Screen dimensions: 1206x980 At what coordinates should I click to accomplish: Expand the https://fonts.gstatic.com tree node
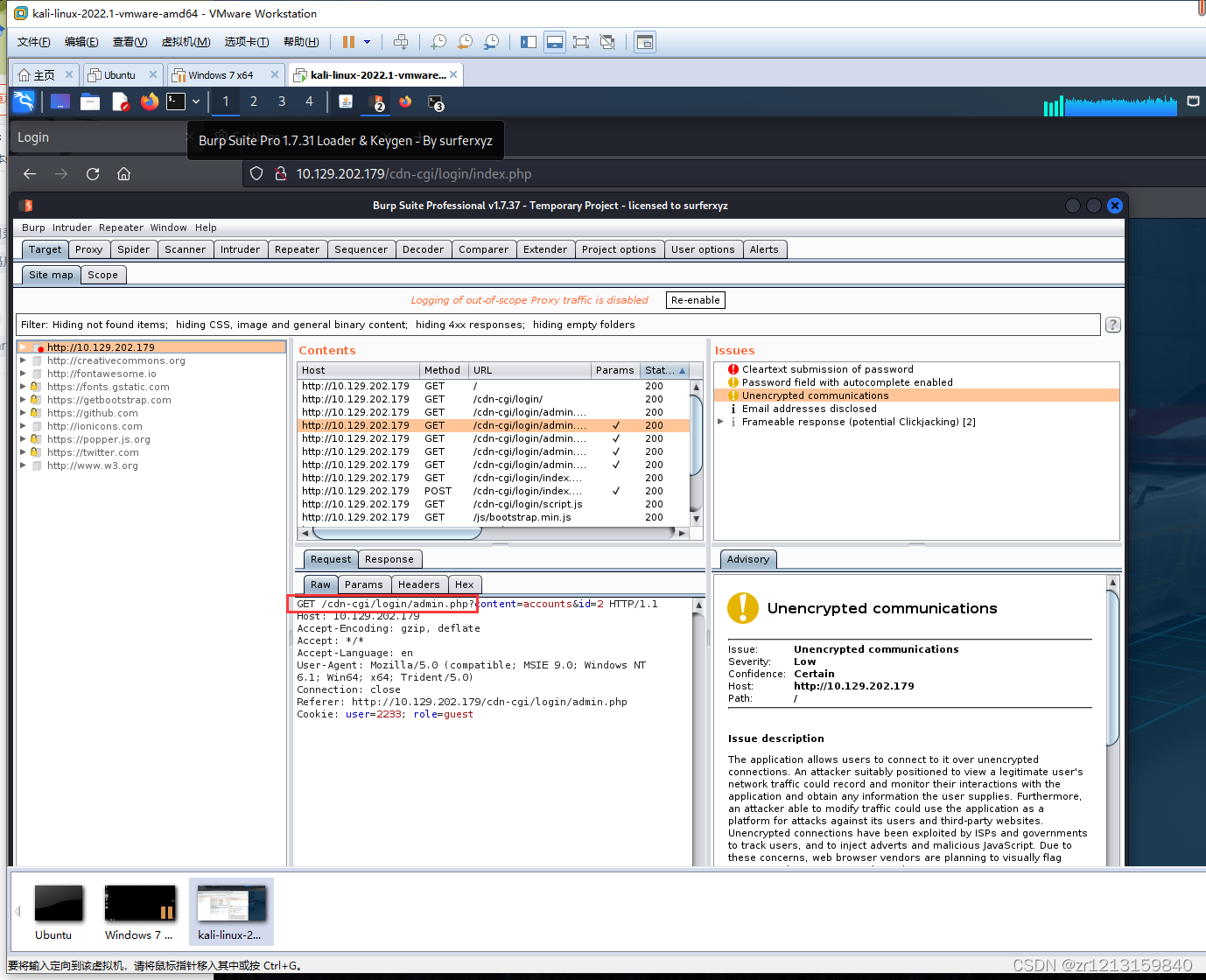pos(23,387)
